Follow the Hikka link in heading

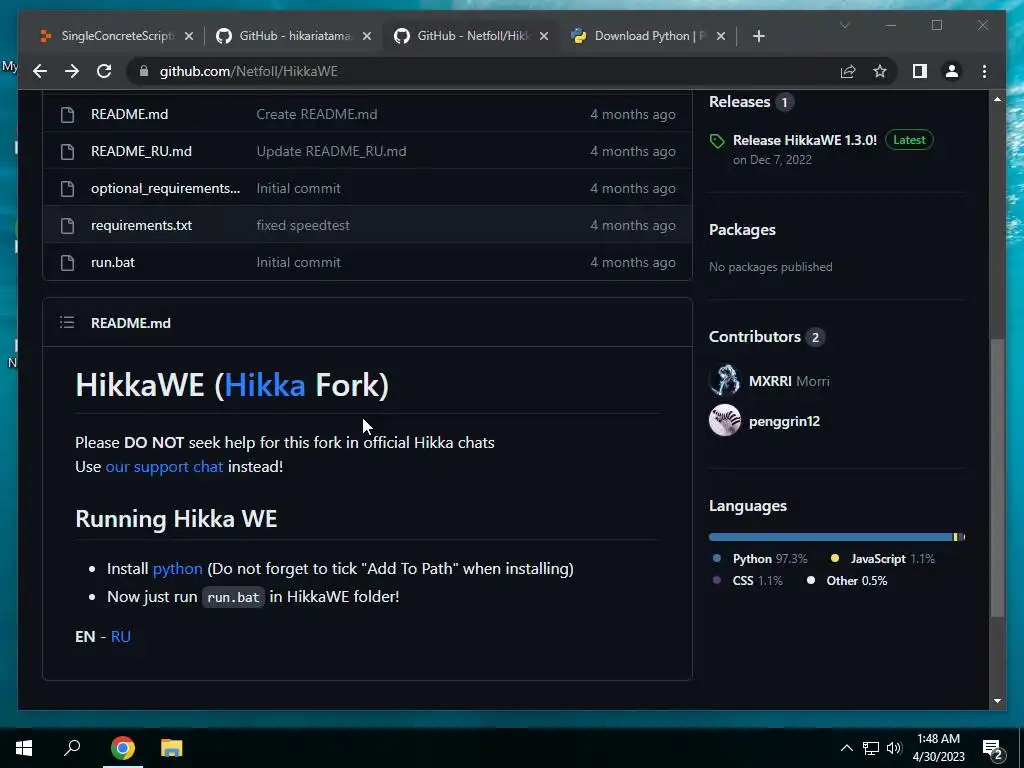(264, 385)
